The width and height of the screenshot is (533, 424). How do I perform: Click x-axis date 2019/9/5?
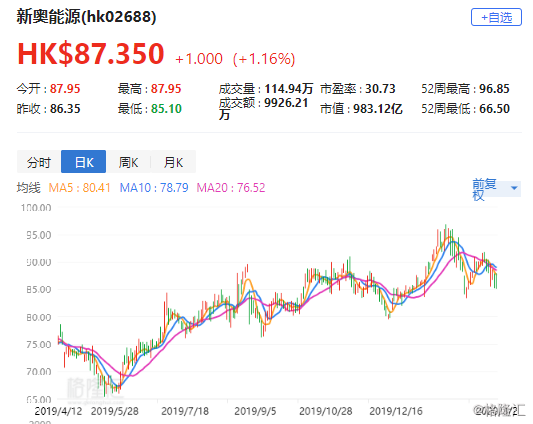[x=255, y=411]
